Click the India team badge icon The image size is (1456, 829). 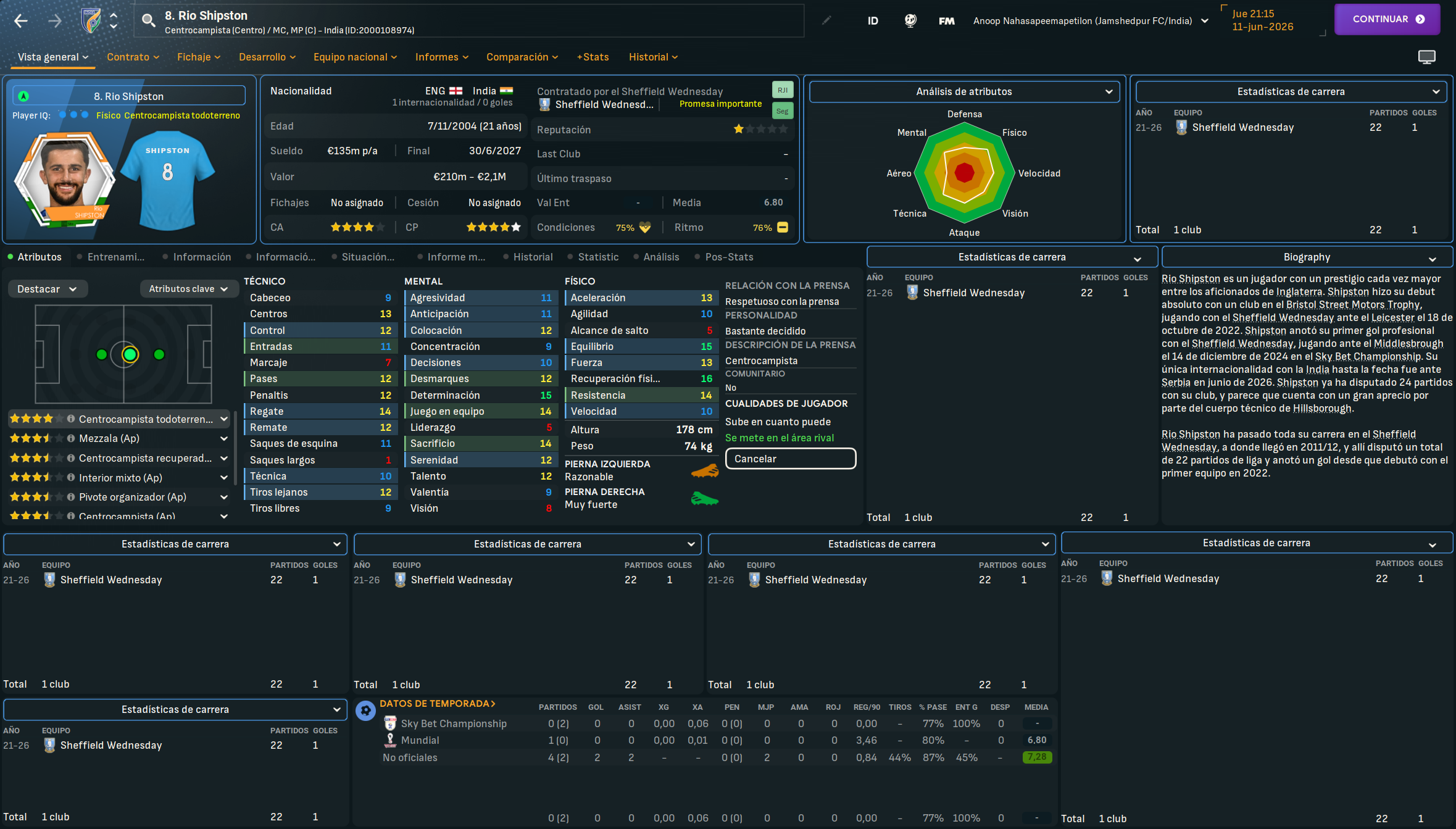[x=91, y=21]
